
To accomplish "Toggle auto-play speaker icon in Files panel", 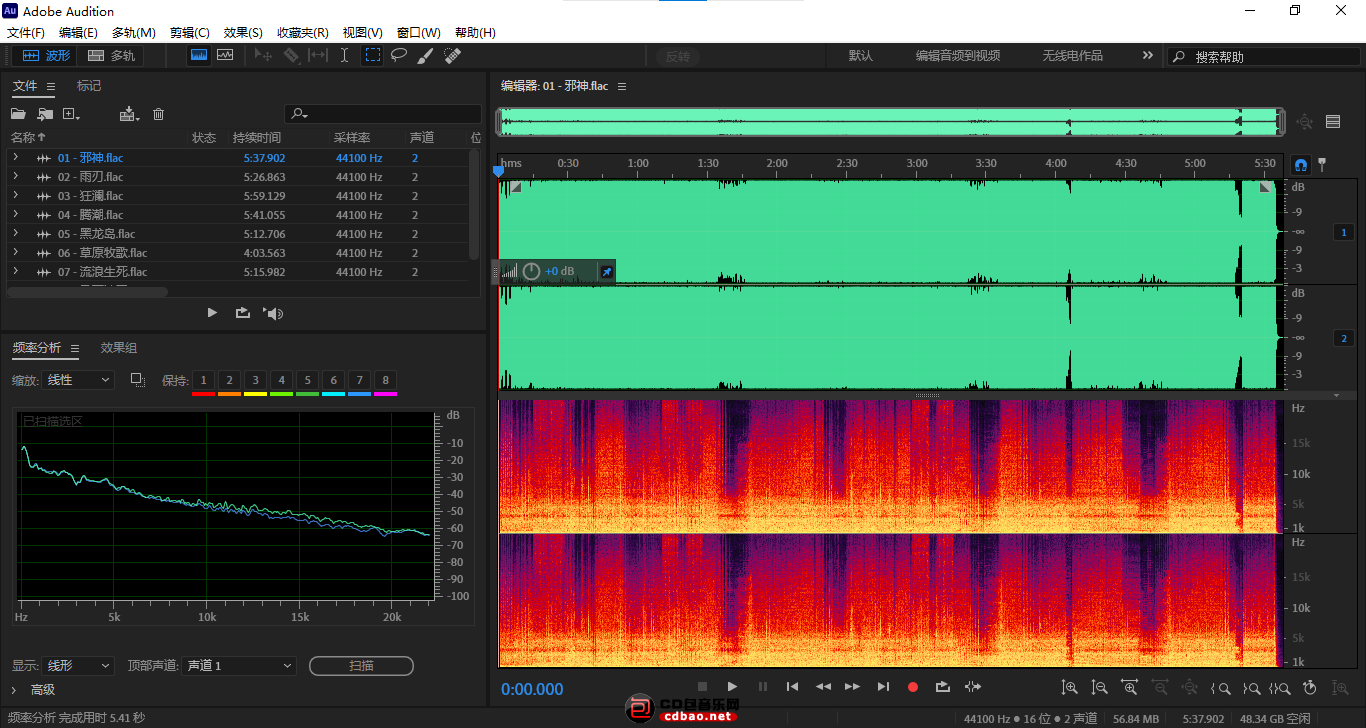I will [x=273, y=313].
